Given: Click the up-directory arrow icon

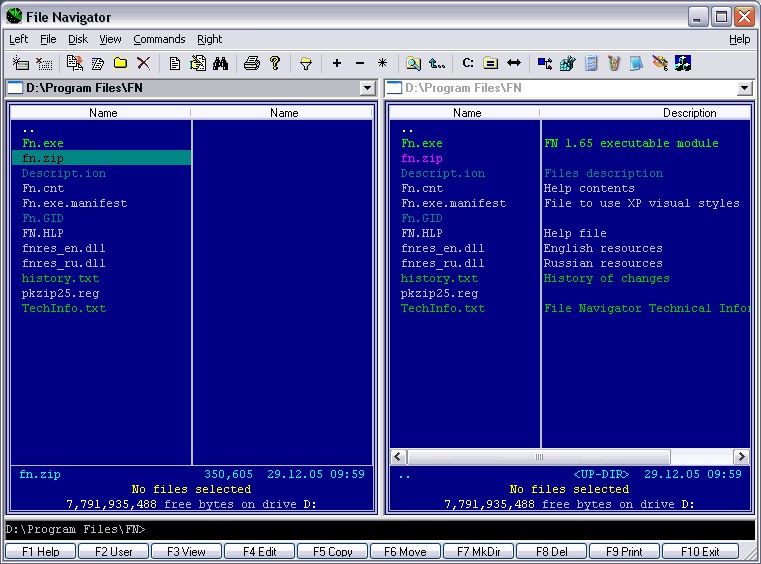Looking at the screenshot, I should pyautogui.click(x=436, y=63).
